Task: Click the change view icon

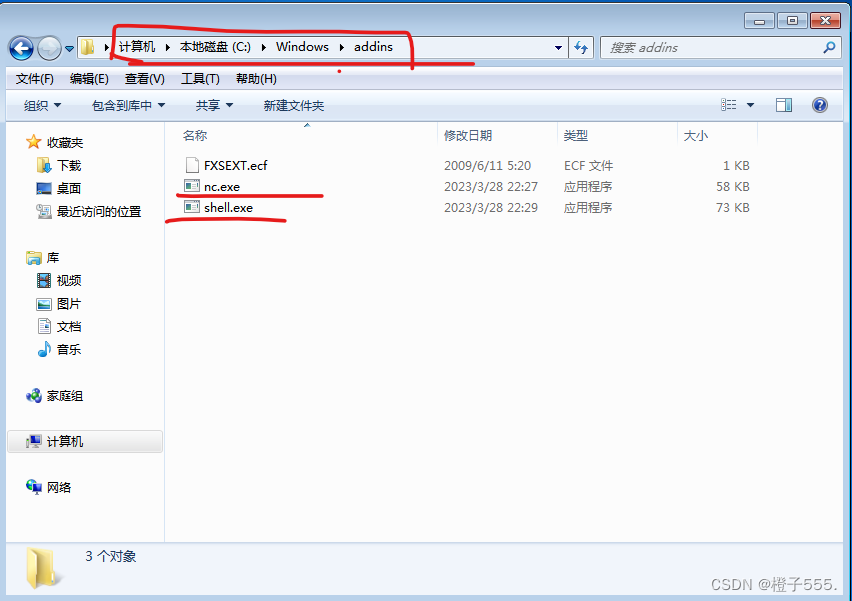Action: click(x=729, y=105)
